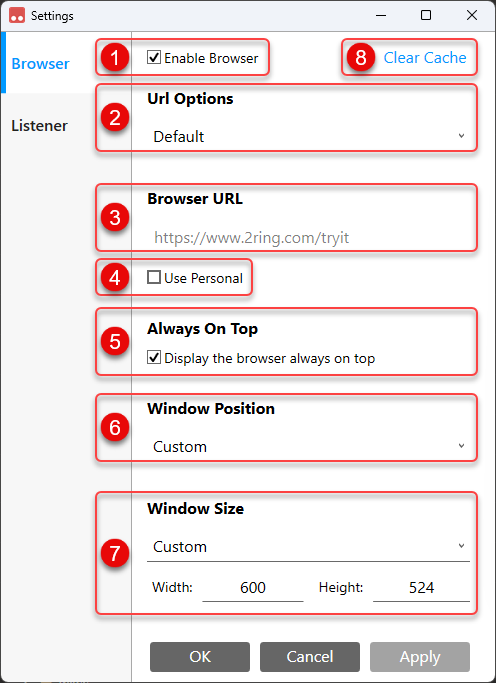Click the Cancel button

(310, 656)
